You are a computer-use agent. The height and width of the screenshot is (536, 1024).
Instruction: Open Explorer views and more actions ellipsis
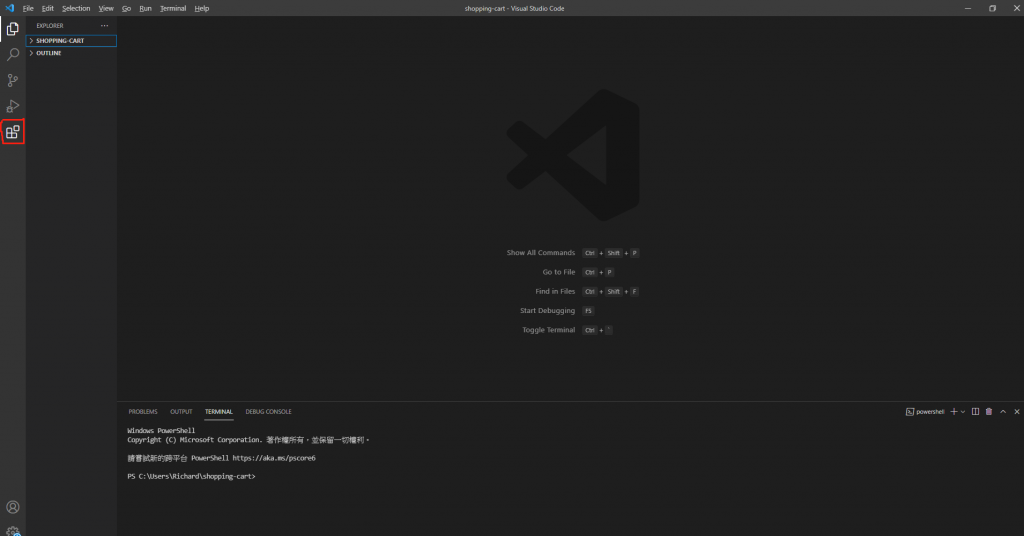point(104,25)
